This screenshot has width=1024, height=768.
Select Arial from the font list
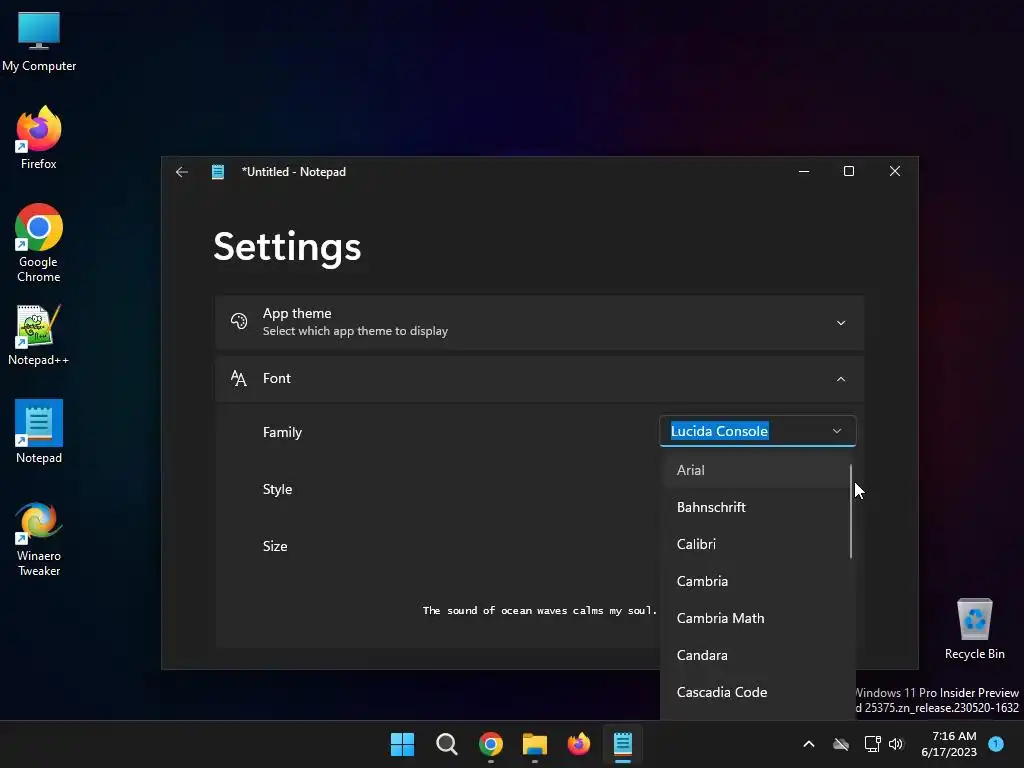click(757, 470)
